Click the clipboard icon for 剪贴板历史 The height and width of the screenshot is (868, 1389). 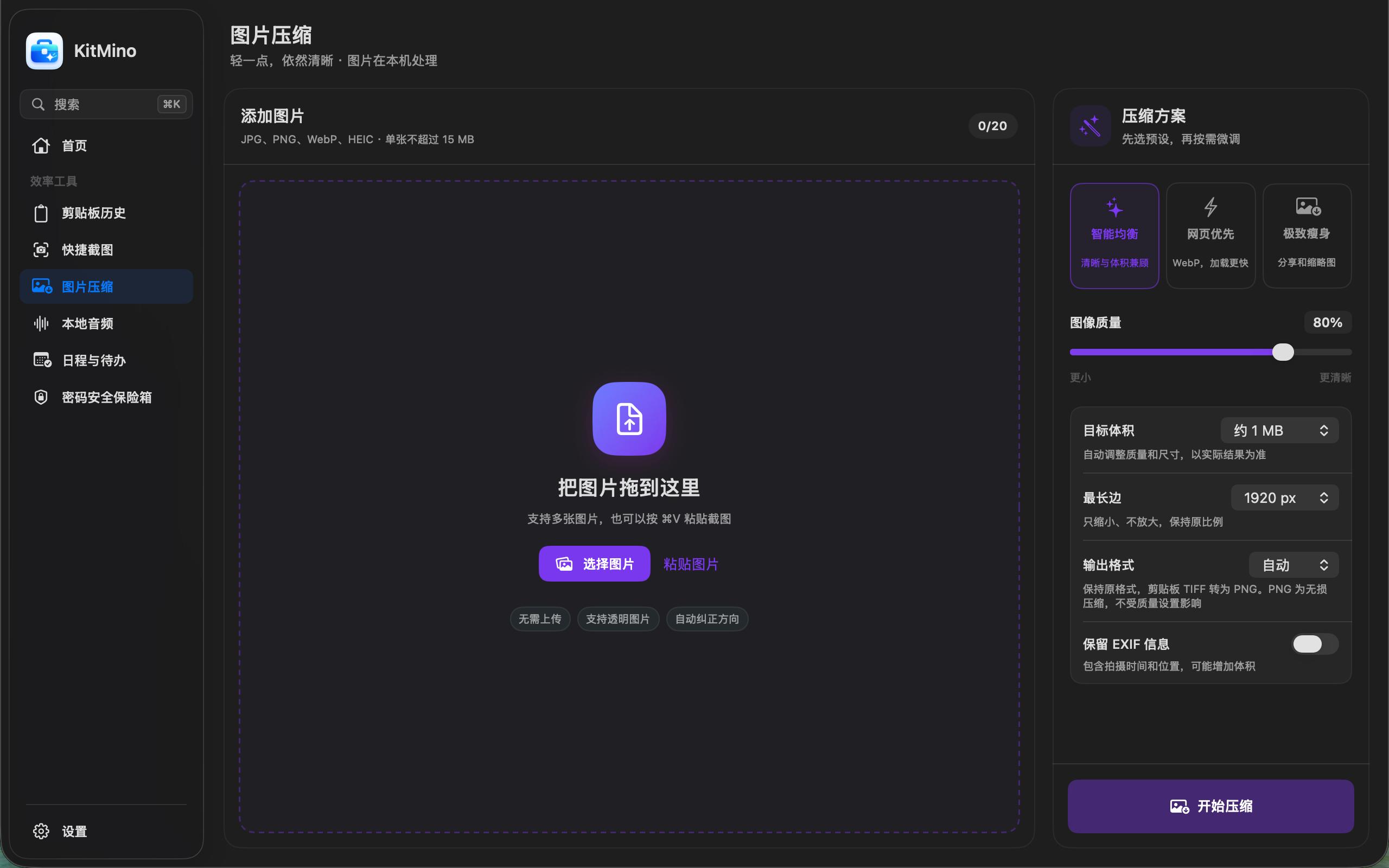tap(41, 213)
